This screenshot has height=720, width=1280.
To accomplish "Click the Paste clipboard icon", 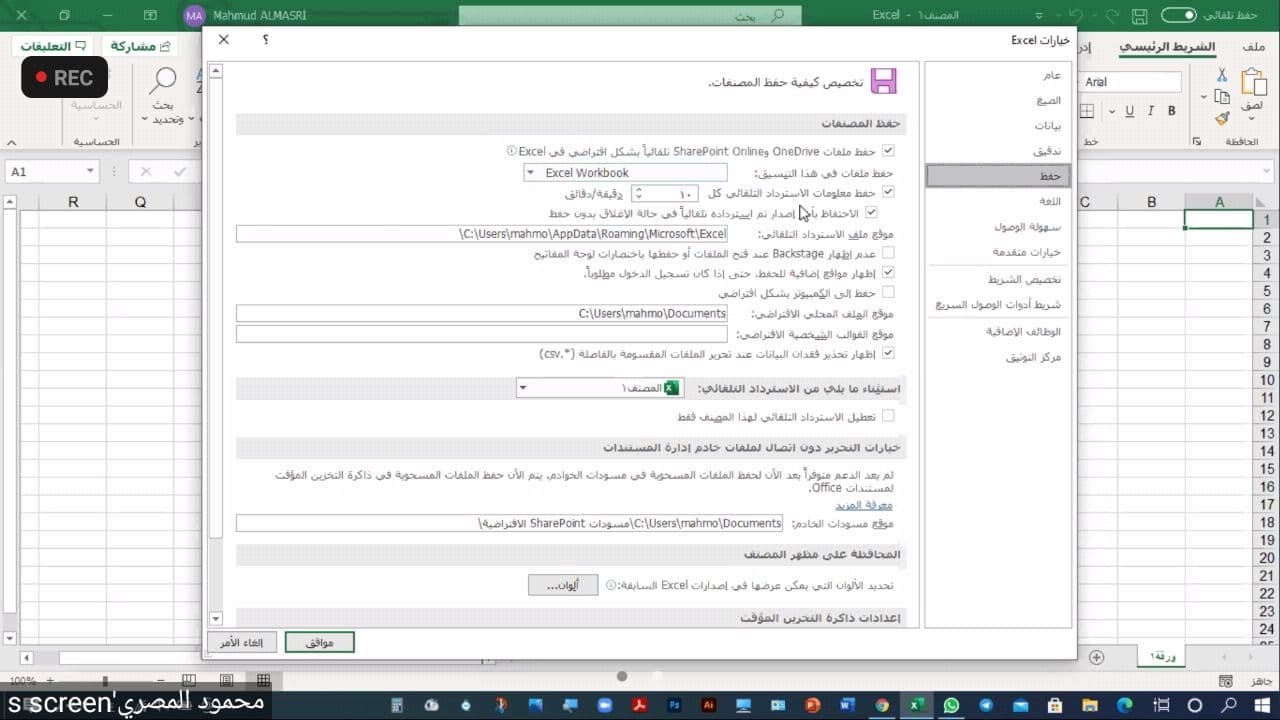I will click(1254, 82).
